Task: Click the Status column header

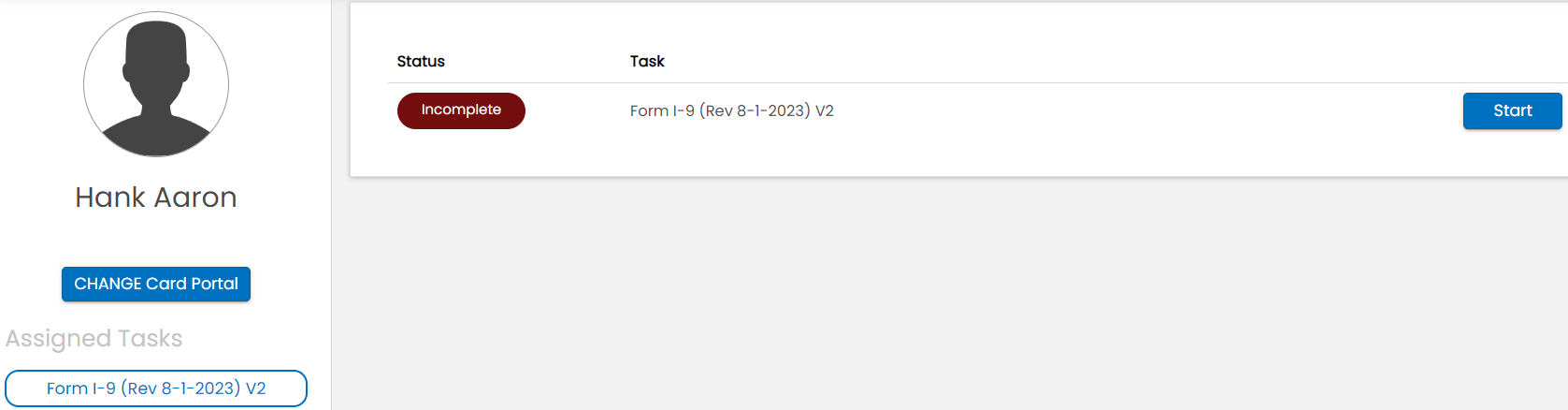Action: click(x=421, y=61)
